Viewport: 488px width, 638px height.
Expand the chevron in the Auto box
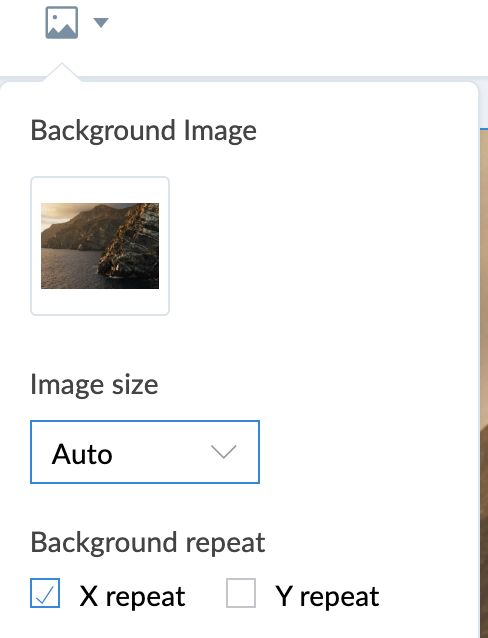point(223,452)
